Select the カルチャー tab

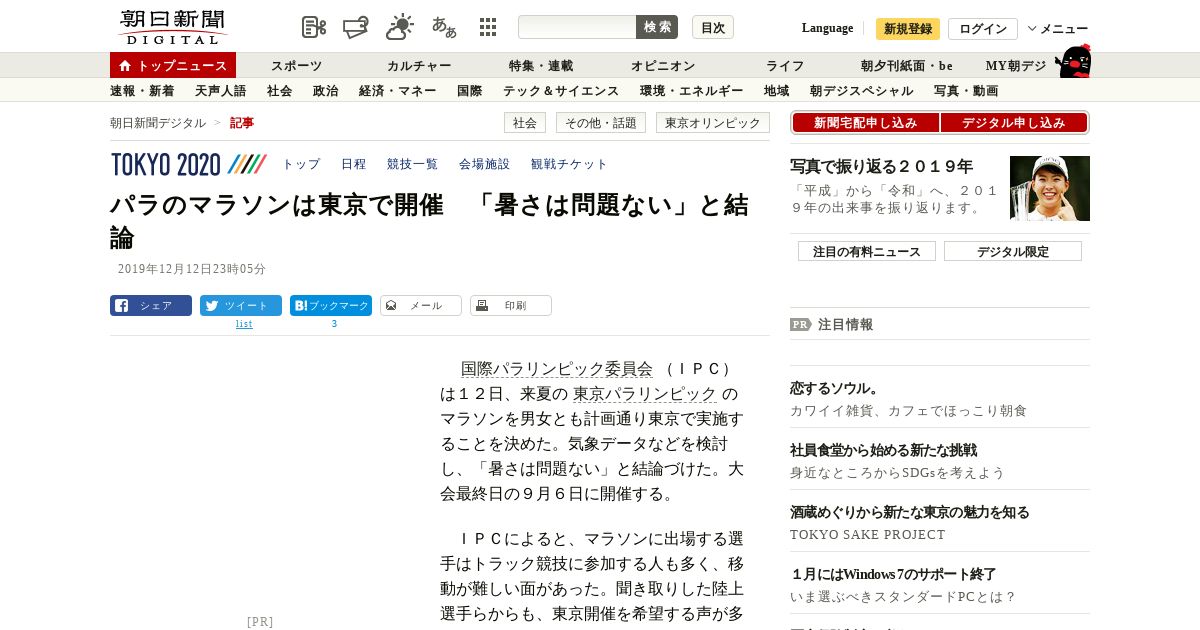[x=419, y=65]
